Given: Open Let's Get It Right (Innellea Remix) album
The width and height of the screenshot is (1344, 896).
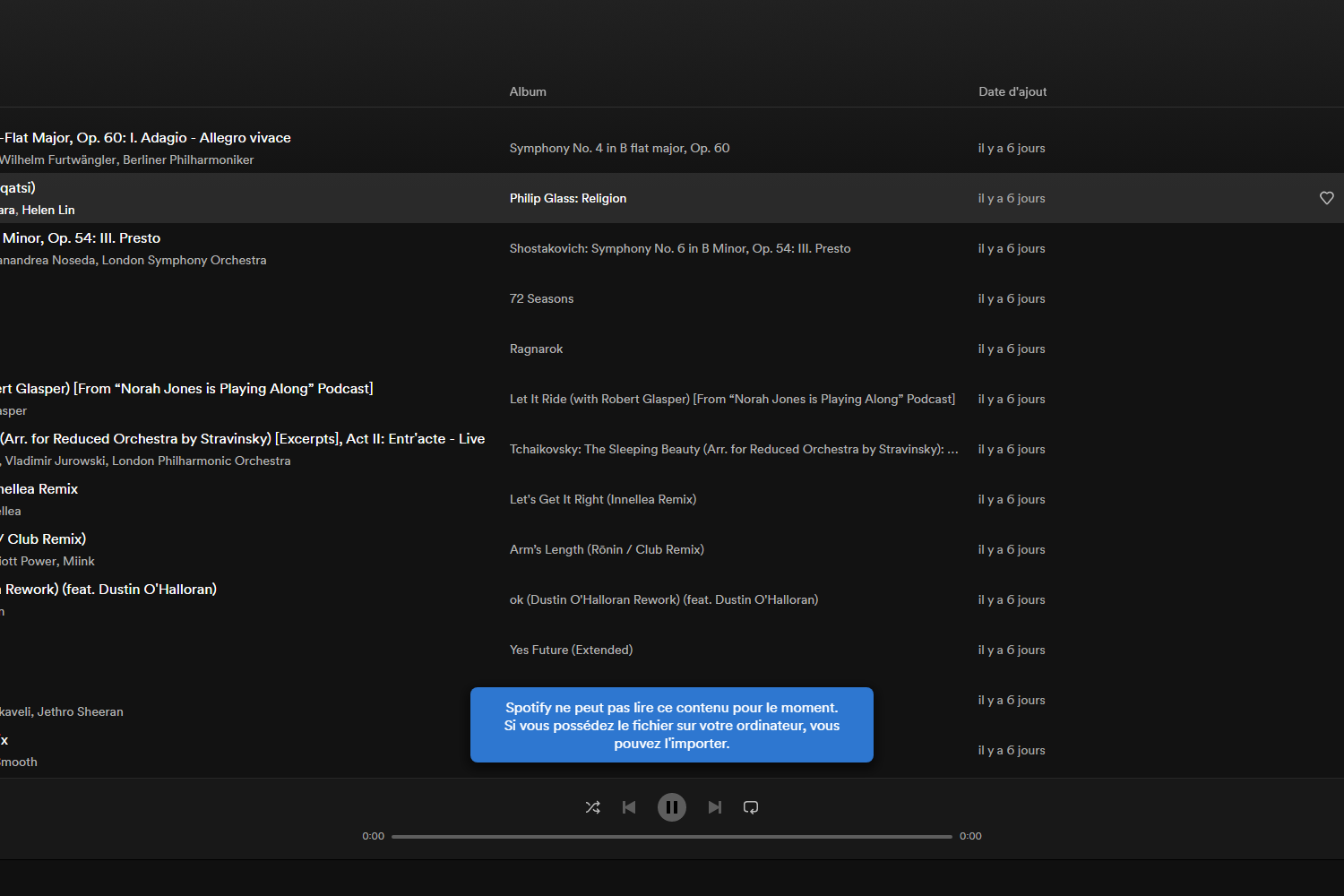Looking at the screenshot, I should pos(603,499).
